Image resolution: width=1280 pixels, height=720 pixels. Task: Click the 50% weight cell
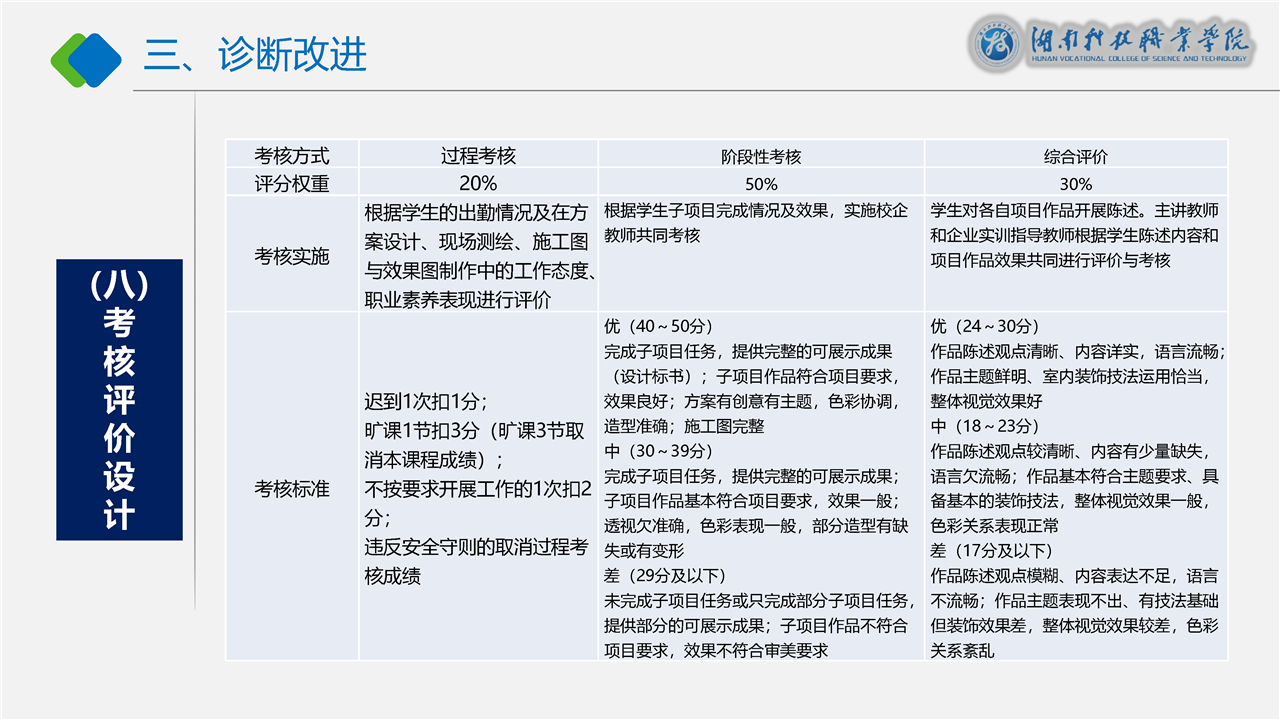tap(761, 185)
